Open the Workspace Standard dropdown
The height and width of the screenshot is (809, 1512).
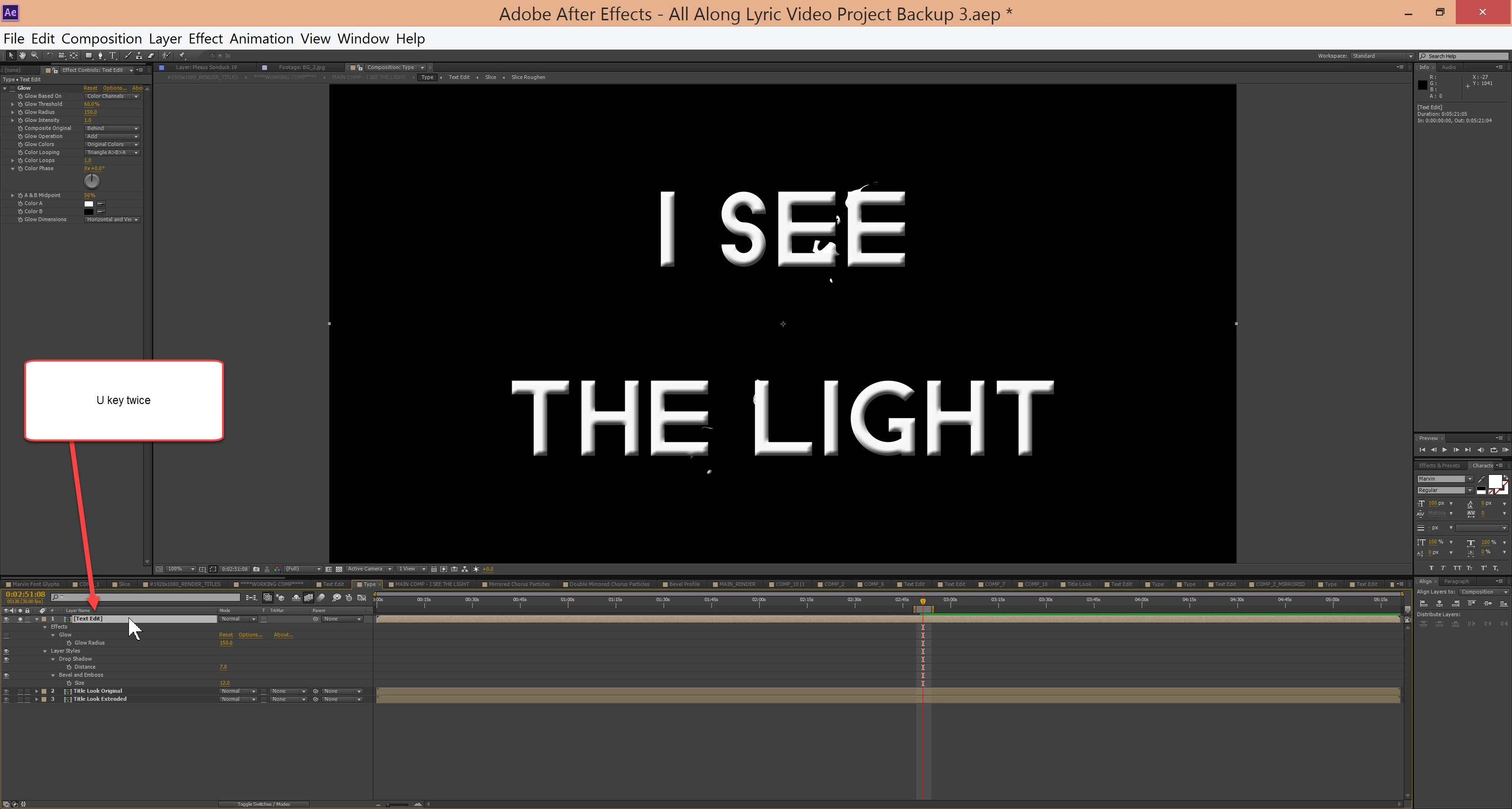point(1382,56)
